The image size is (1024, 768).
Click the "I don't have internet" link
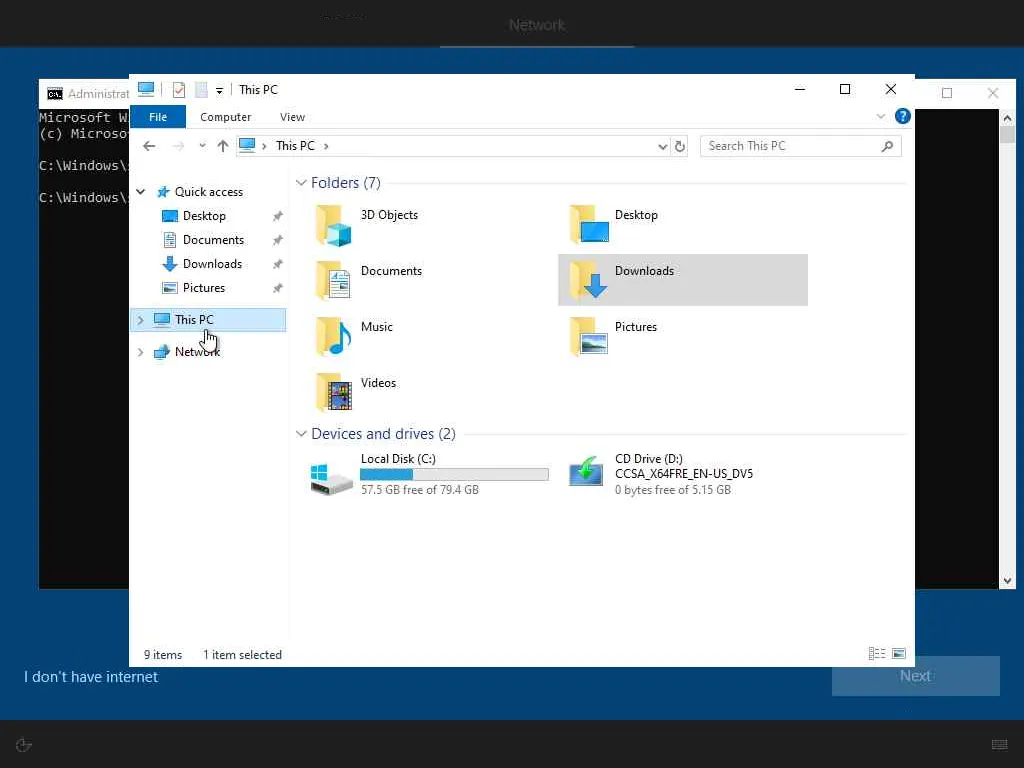tap(91, 677)
